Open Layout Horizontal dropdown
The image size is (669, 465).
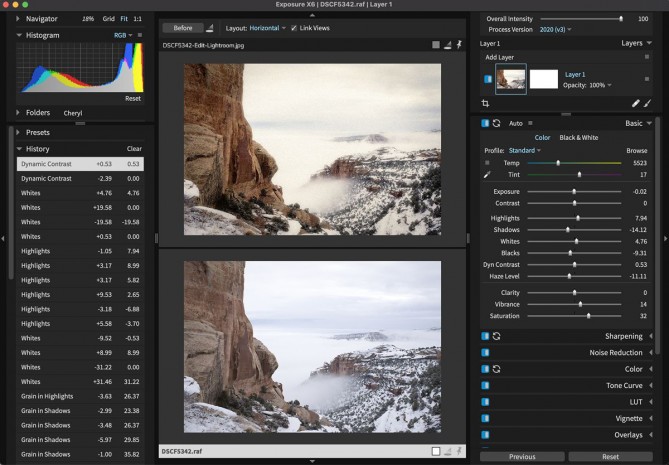(268, 28)
